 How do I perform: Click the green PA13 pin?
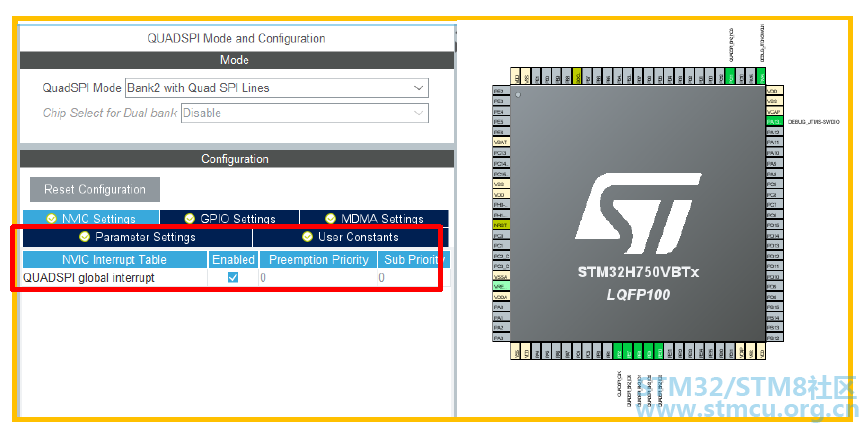coord(774,122)
